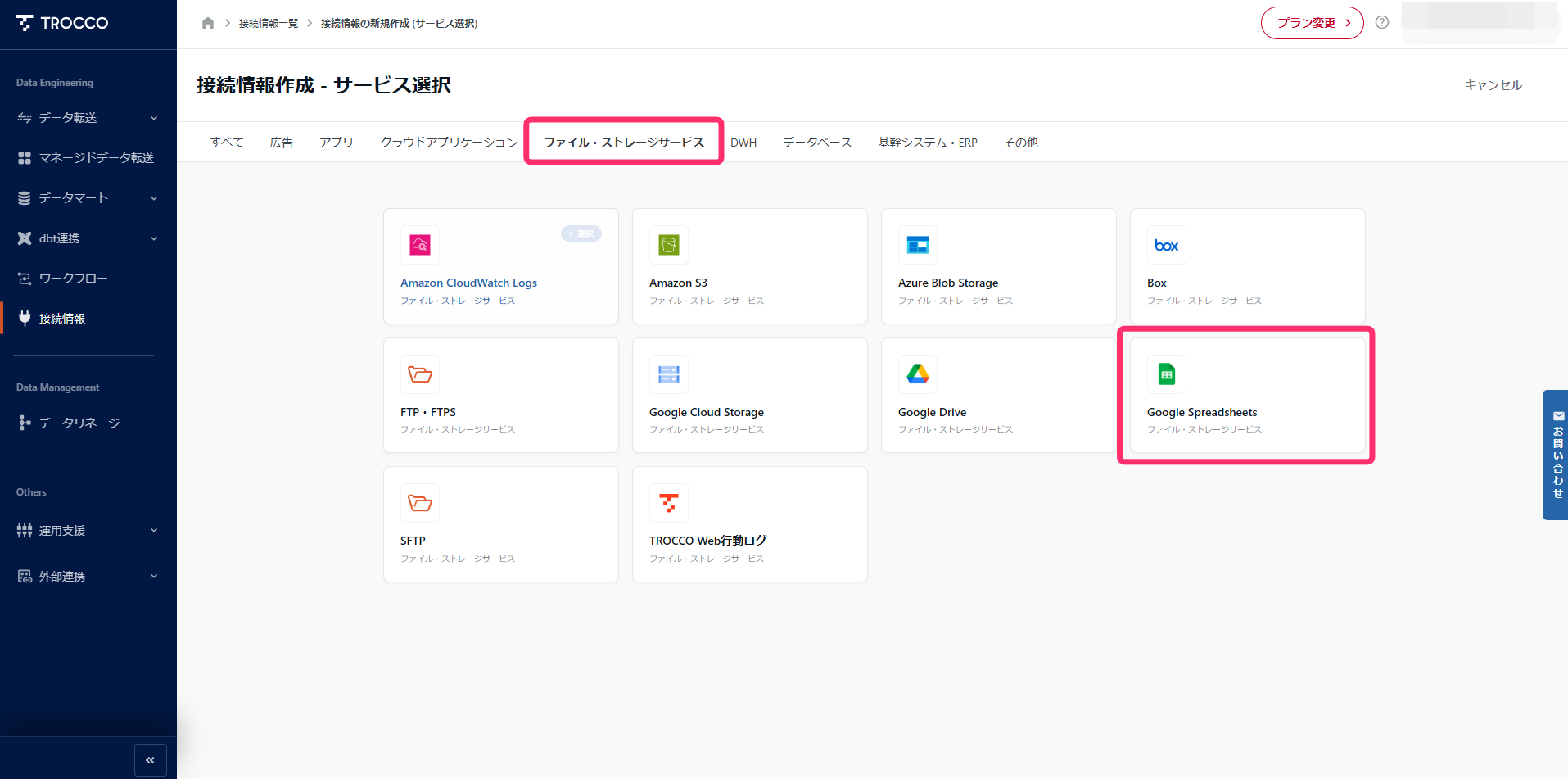Expand the 運用支援 sidebar menu

click(x=88, y=531)
